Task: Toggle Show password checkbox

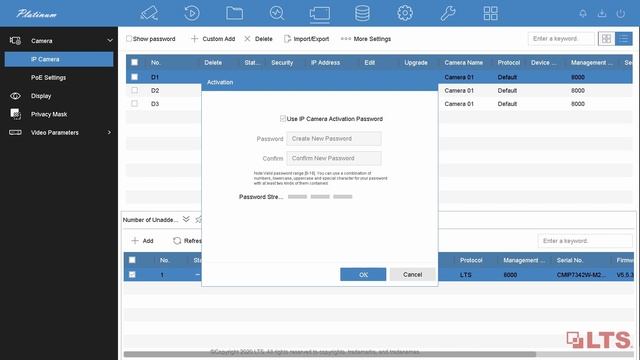Action: [129, 38]
